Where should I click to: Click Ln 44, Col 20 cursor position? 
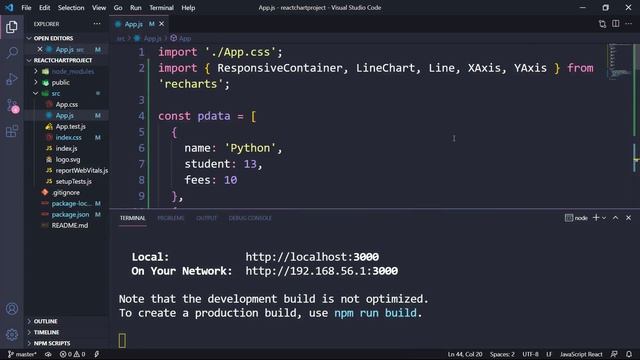tap(464, 354)
